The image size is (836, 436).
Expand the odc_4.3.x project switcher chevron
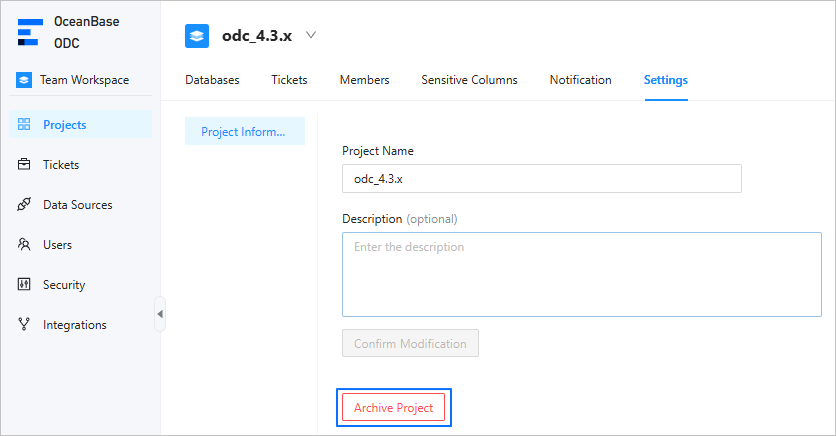(x=311, y=35)
